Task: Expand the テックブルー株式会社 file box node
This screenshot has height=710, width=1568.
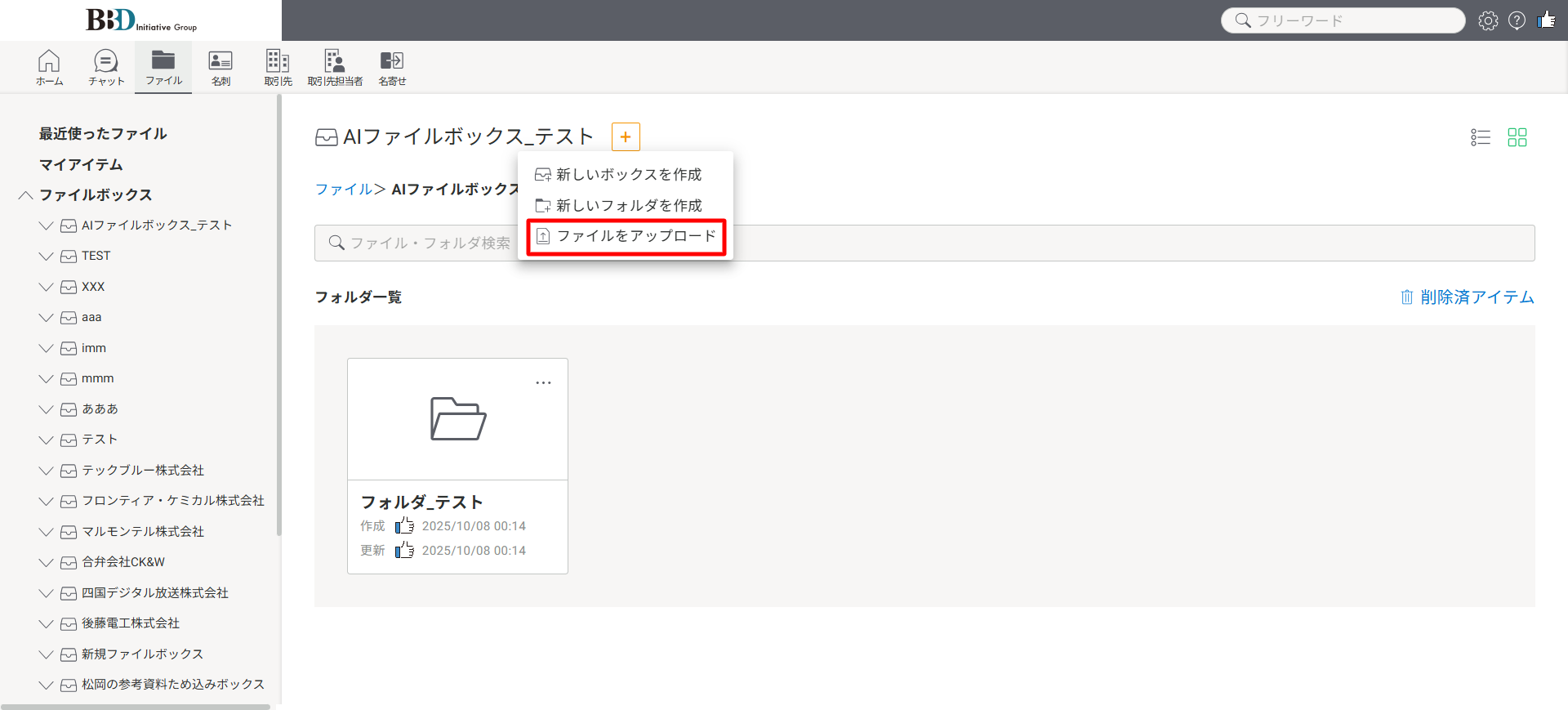Action: tap(47, 471)
